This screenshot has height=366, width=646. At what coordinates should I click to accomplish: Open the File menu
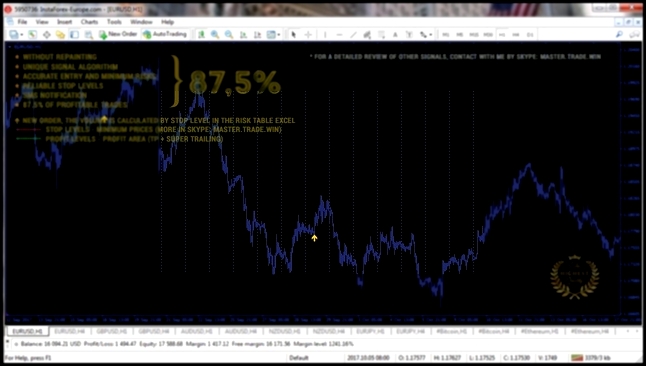click(x=22, y=22)
